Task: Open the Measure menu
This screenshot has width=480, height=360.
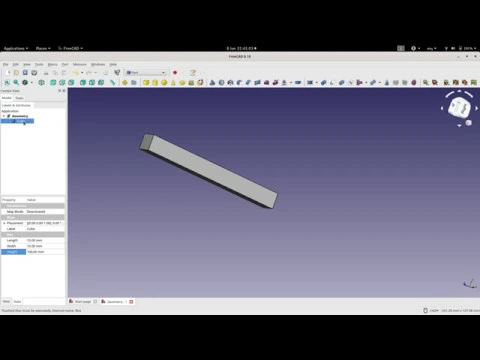Action: [x=80, y=64]
